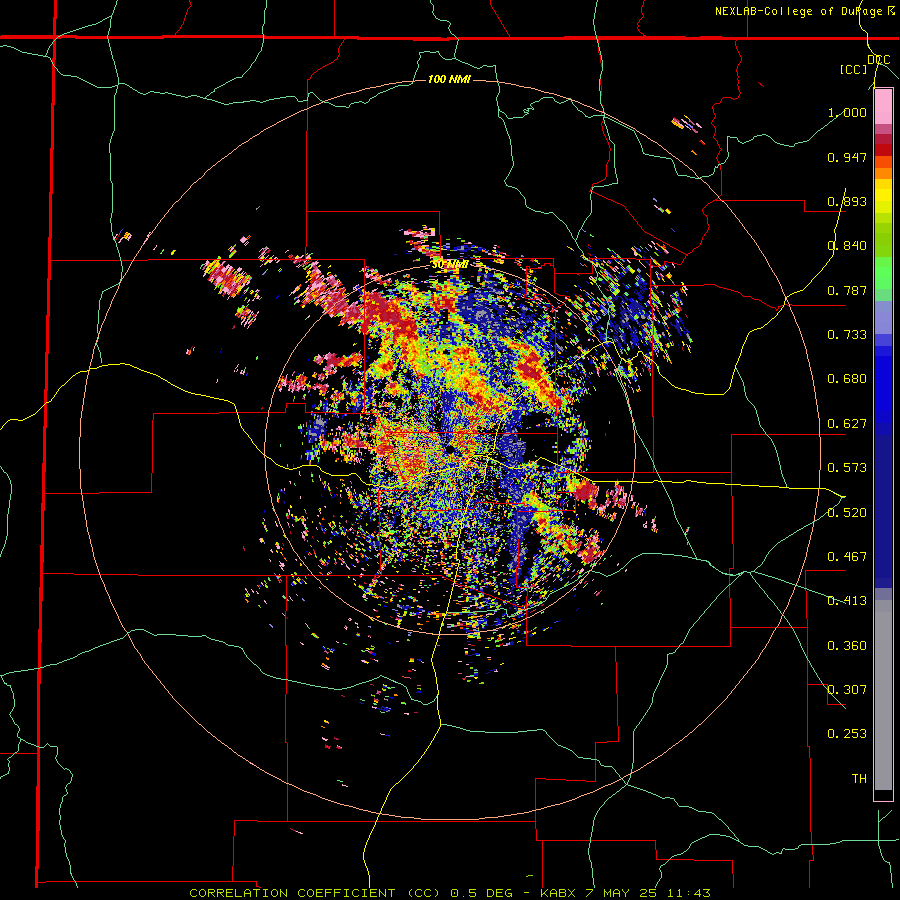Viewport: 900px width, 900px height.
Task: Select the 1.000 scale value
Action: [x=847, y=112]
